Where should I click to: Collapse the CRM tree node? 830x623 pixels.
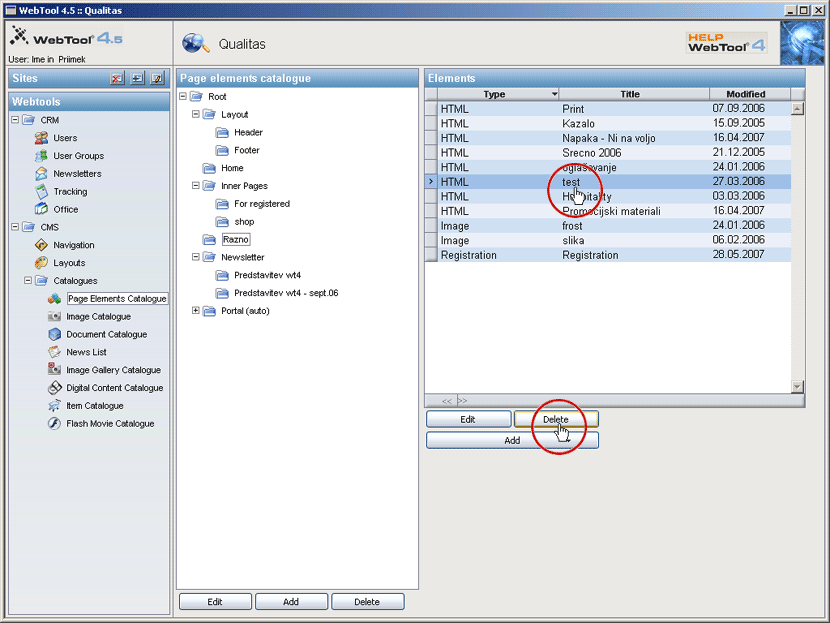click(x=16, y=120)
